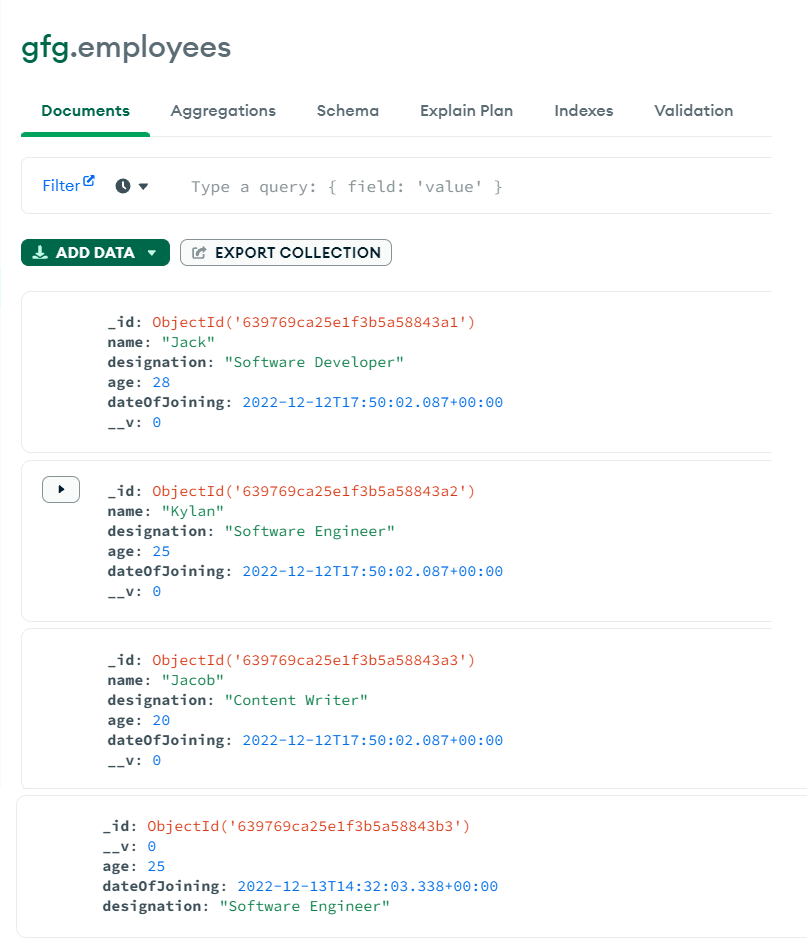808x938 pixels.
Task: Go to the Explain Plan tab
Action: [466, 111]
